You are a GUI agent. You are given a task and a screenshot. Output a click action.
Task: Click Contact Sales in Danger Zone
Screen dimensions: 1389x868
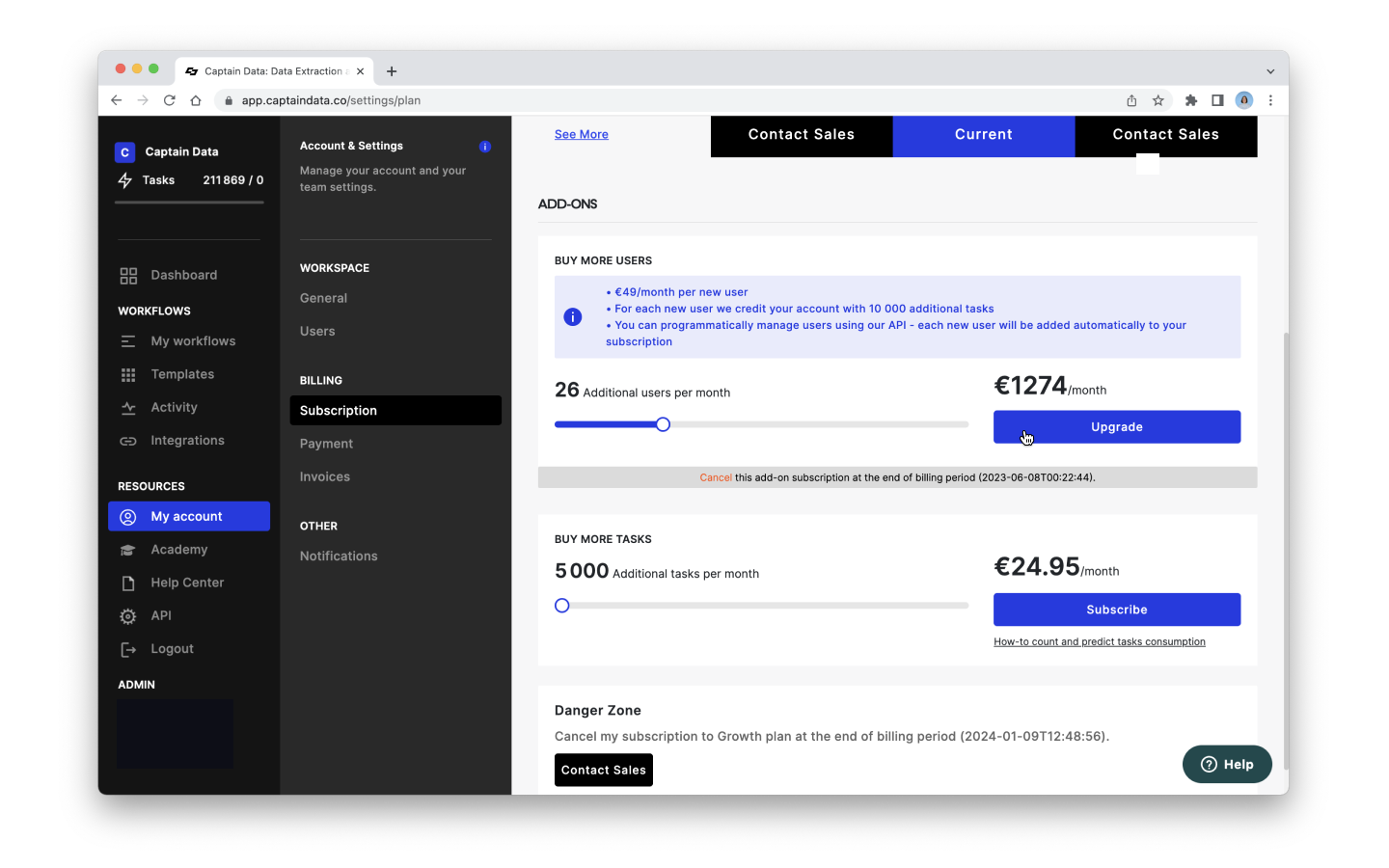pos(604,770)
